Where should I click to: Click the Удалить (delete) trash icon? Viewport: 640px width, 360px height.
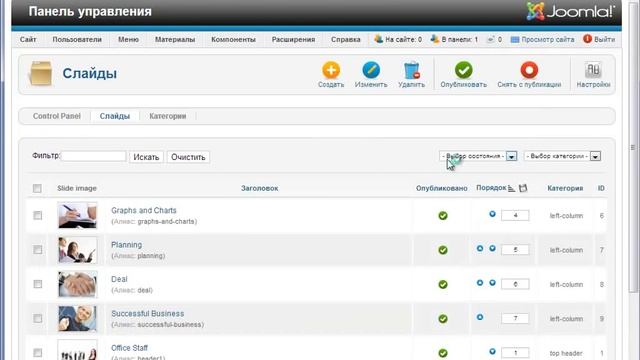coord(411,70)
